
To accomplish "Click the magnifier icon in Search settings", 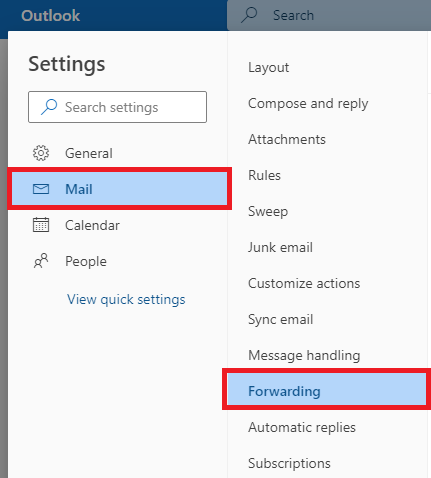I will tap(49, 107).
